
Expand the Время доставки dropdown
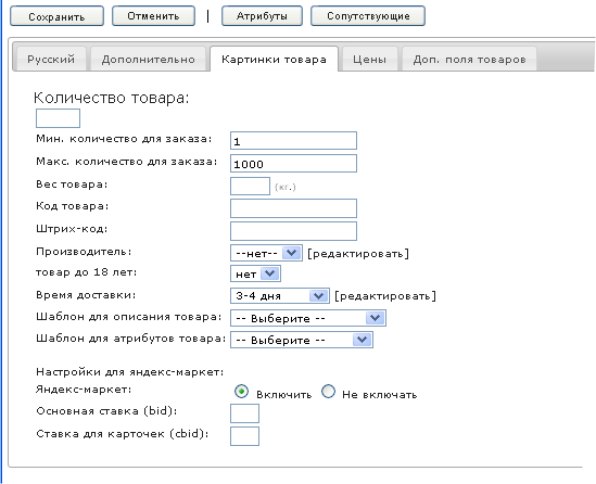click(x=280, y=295)
